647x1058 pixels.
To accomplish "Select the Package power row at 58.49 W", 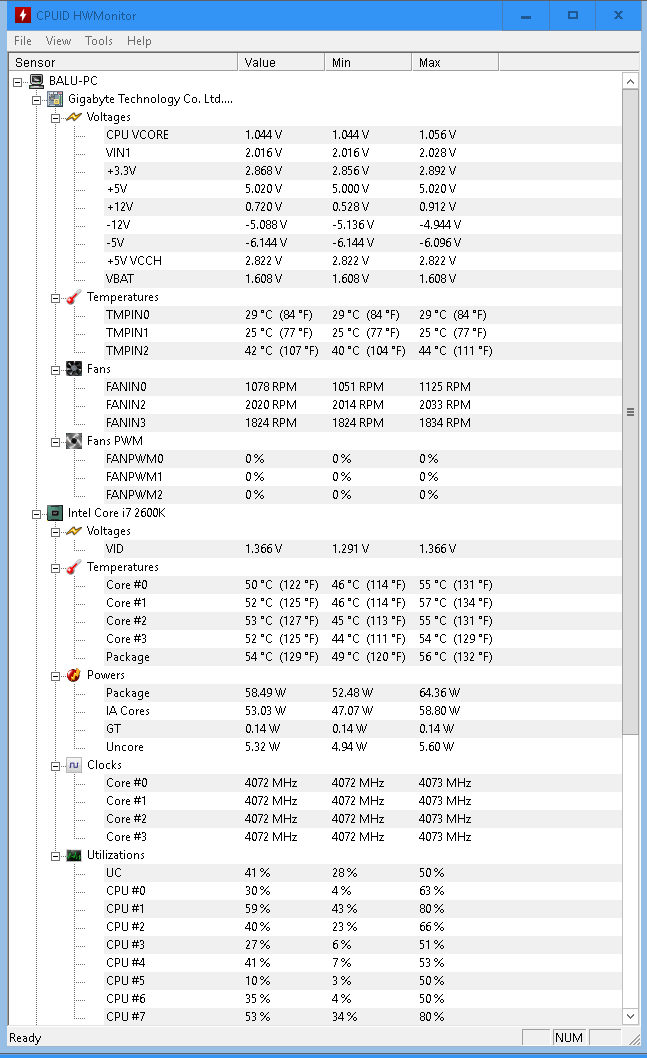I will pos(362,693).
